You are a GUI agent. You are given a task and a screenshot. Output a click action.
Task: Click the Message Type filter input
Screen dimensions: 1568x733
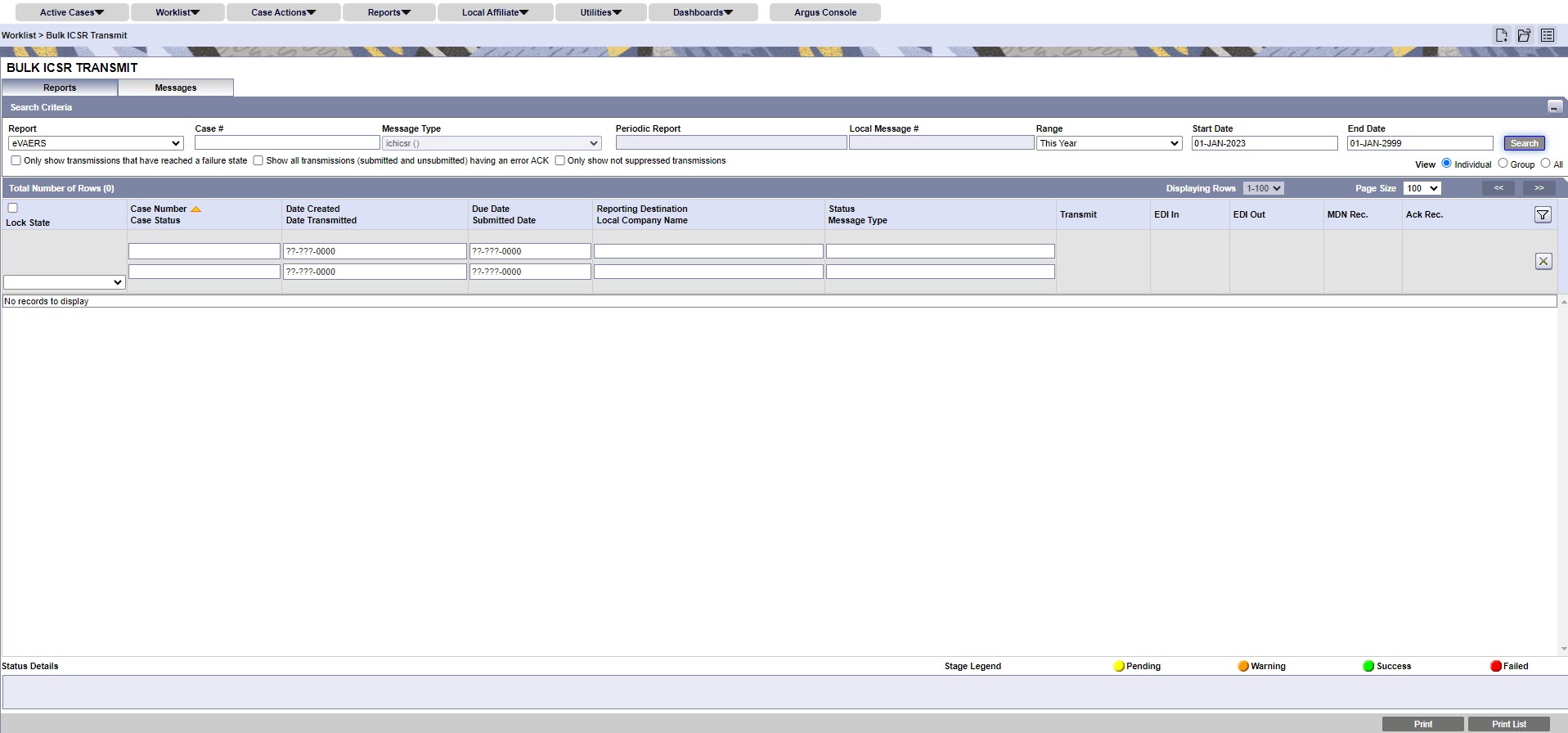pos(941,272)
